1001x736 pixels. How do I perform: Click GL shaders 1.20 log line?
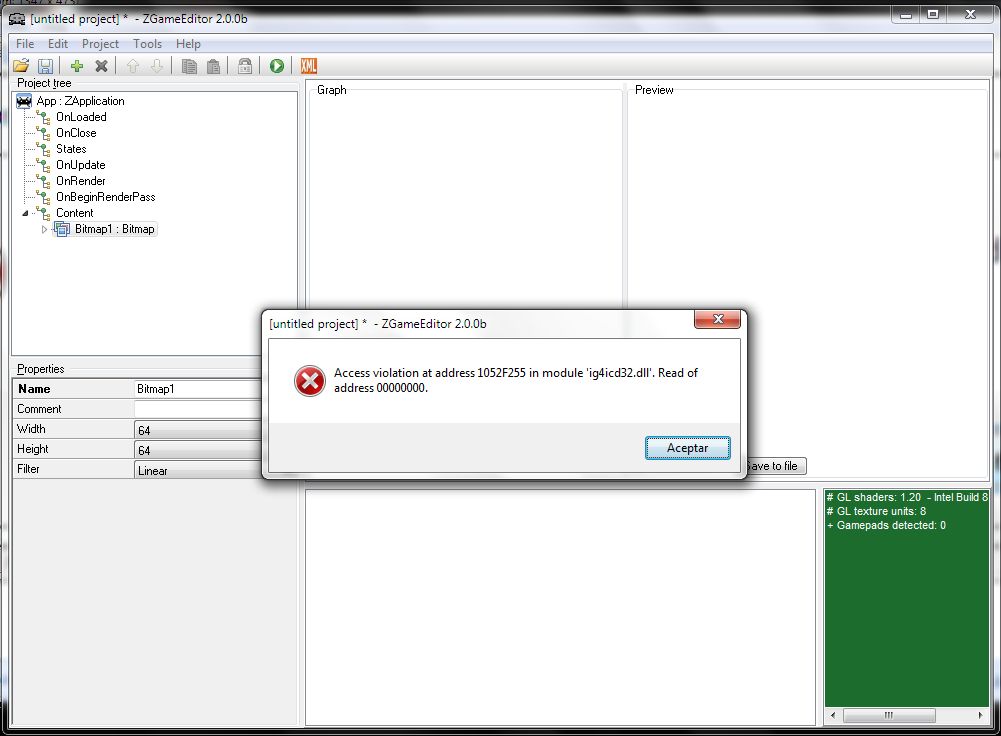click(907, 497)
